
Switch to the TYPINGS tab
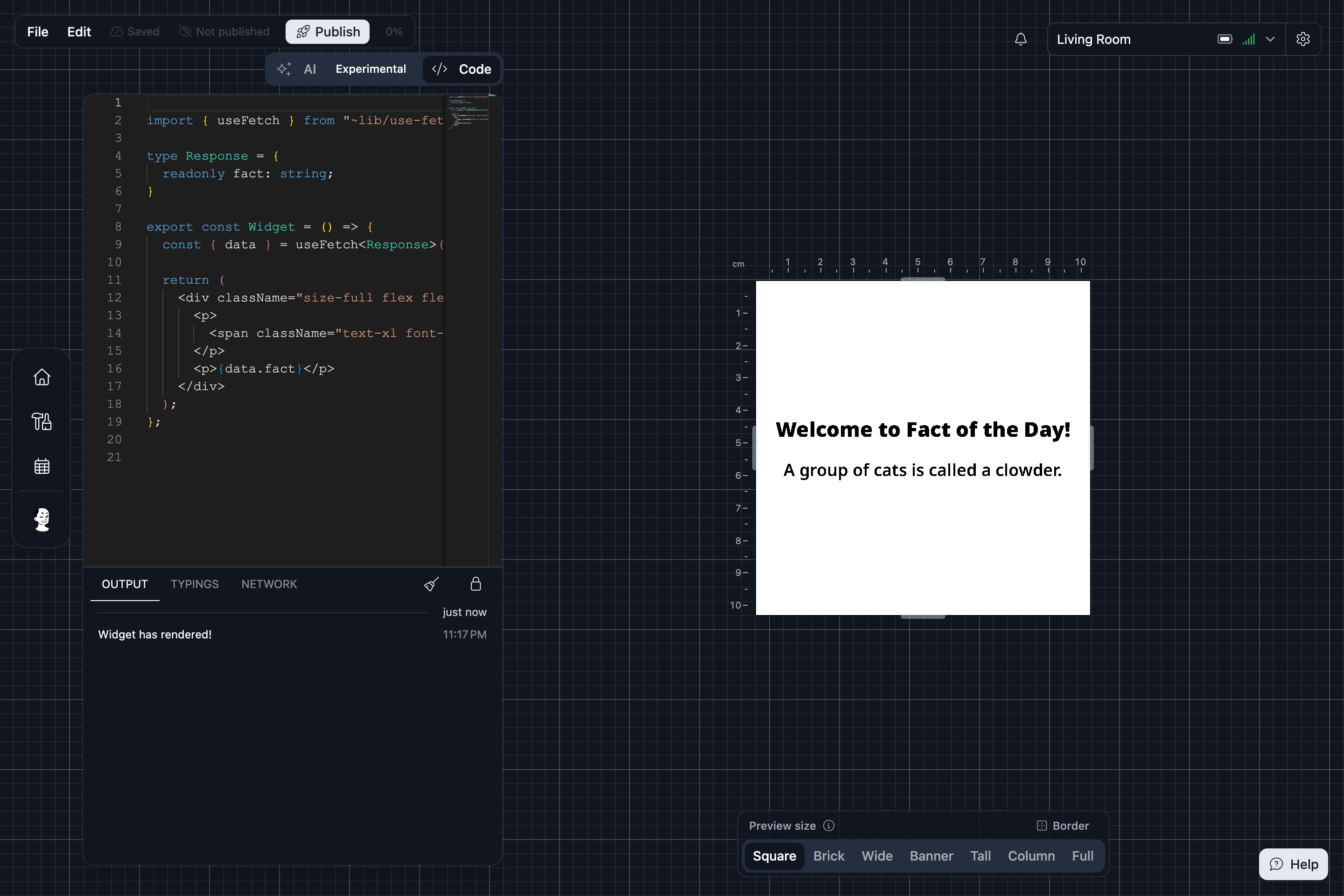[194, 584]
